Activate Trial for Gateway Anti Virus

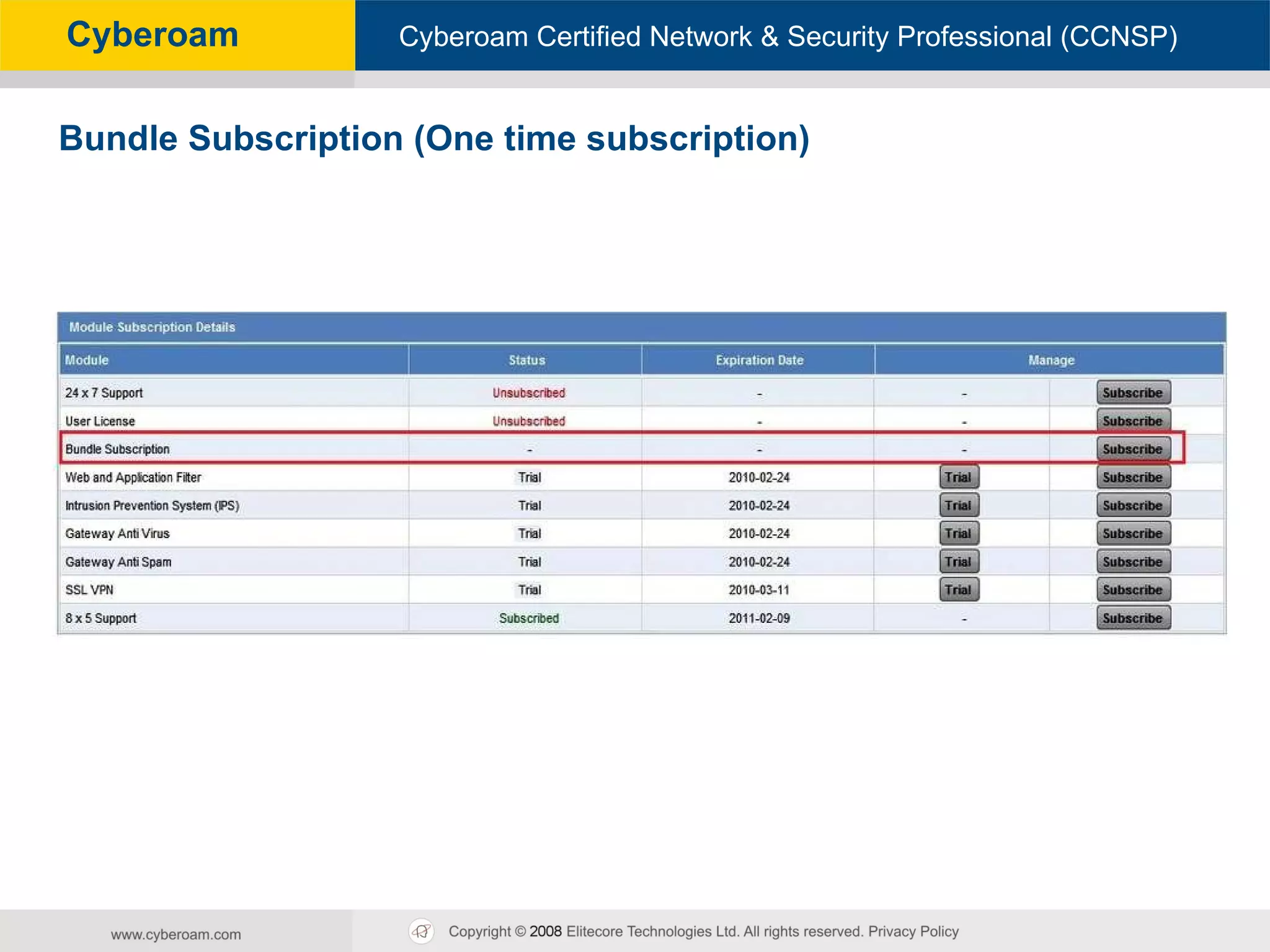[959, 534]
